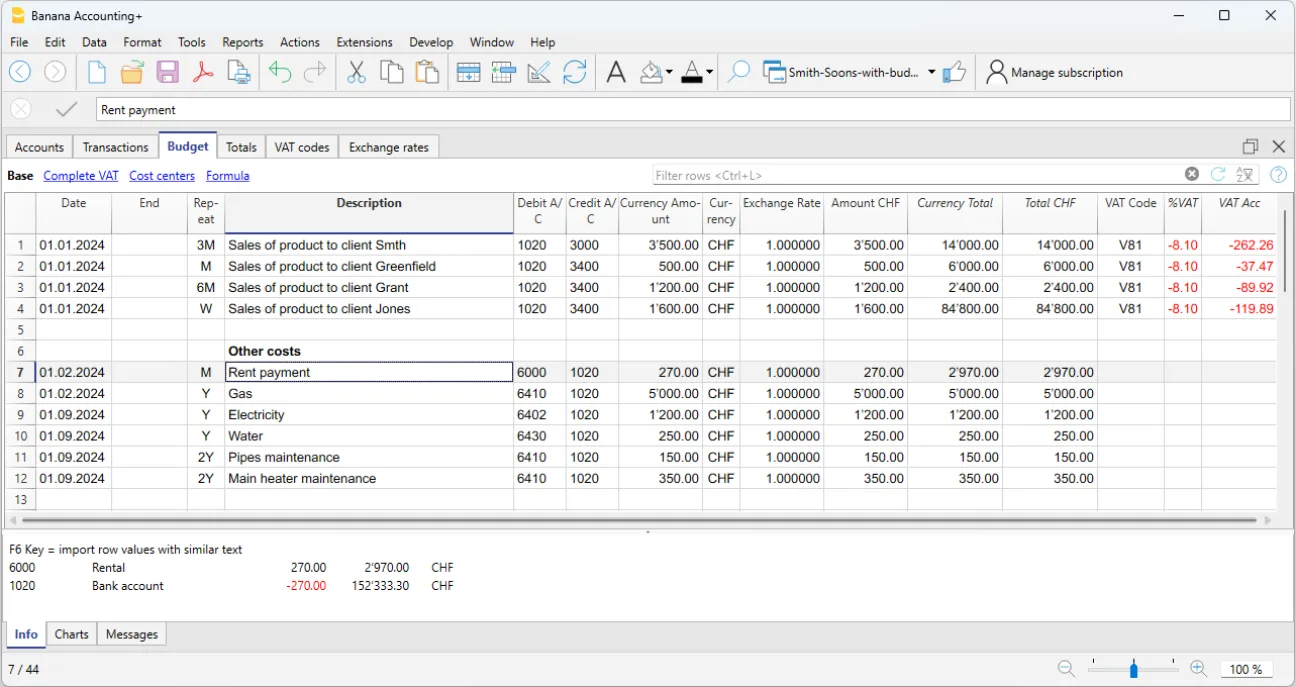Click the thumbs-up feedback icon
Screen dimensions: 1296x687
tap(955, 72)
